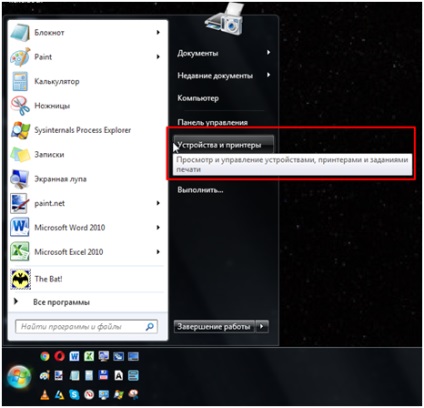Viewport: 424px width, 408px height.
Task: Open shutdown options arrow next to Завершение работы
Action: click(x=262, y=326)
